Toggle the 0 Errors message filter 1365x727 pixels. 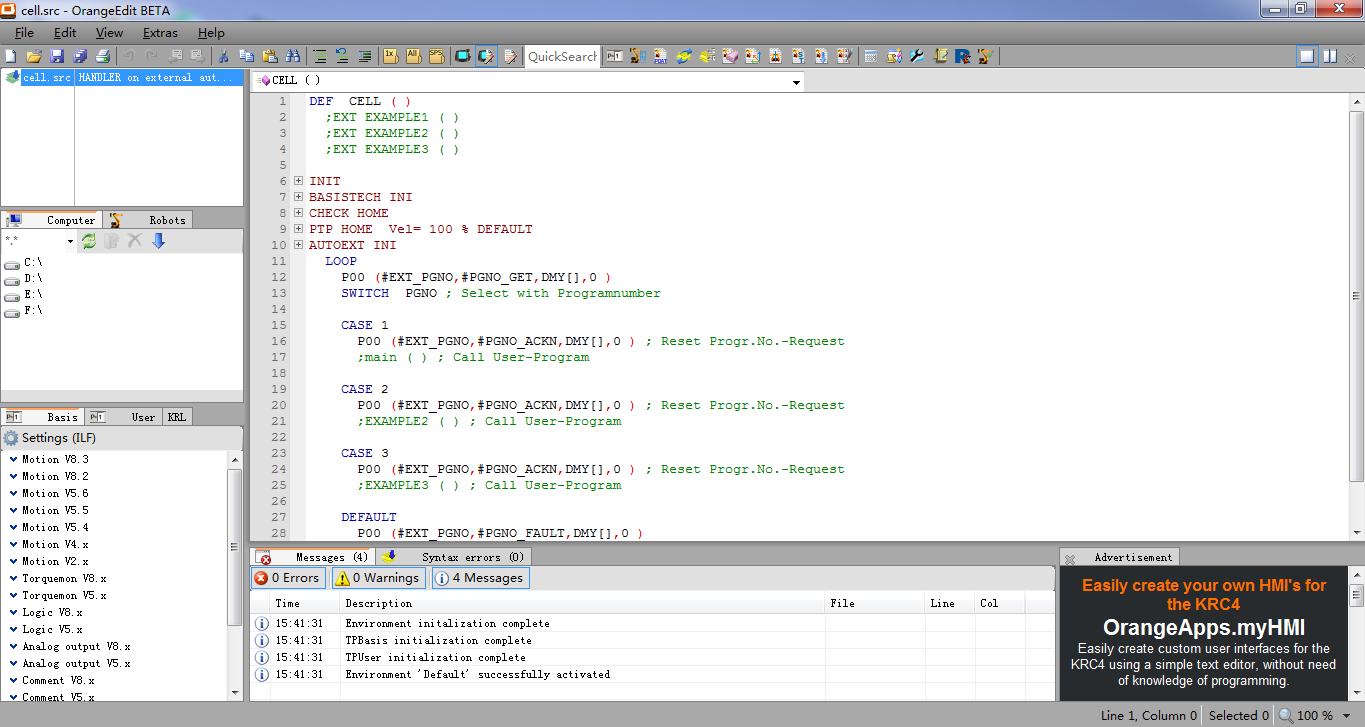[287, 578]
